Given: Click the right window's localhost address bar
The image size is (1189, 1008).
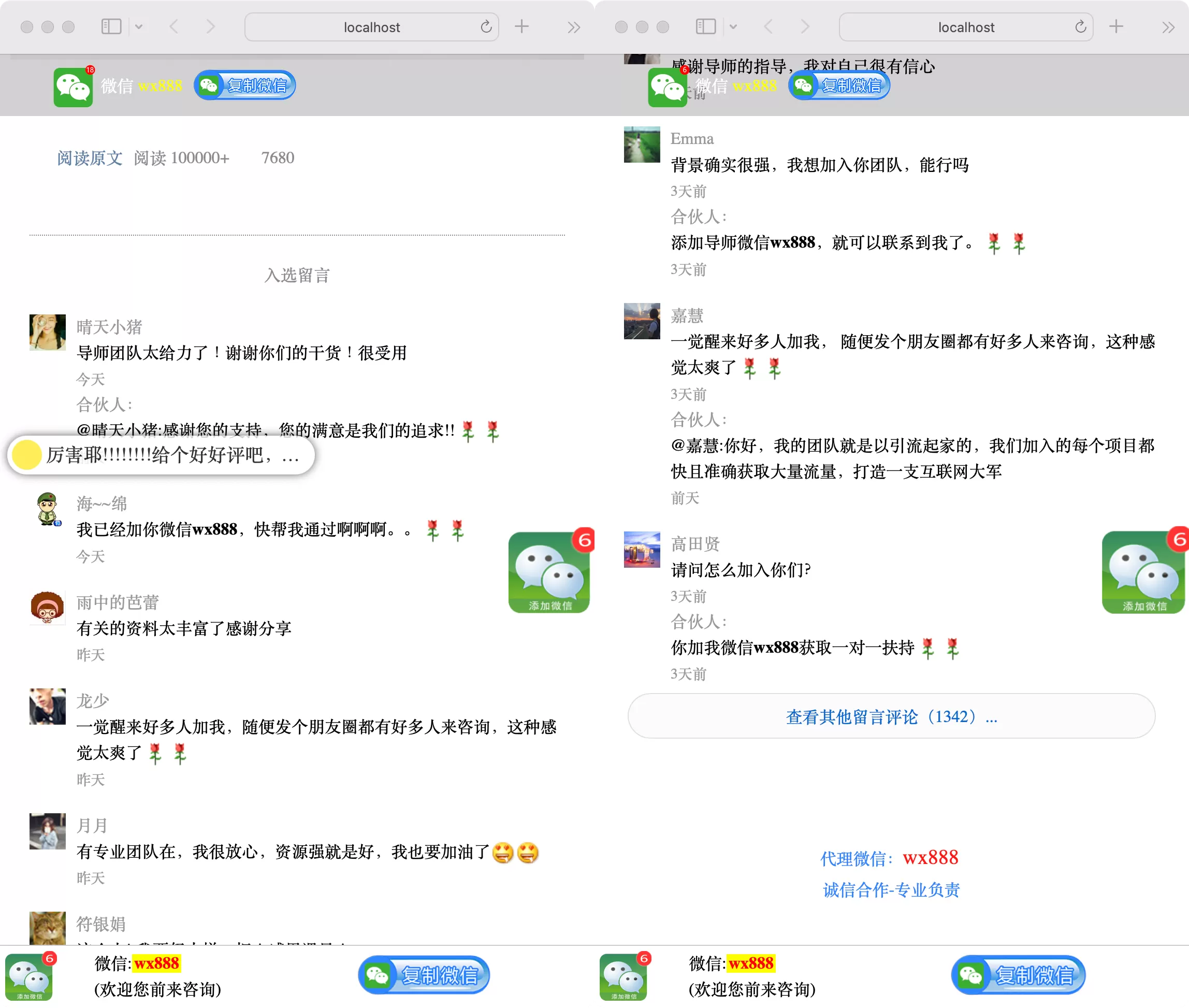Looking at the screenshot, I should point(966,27).
